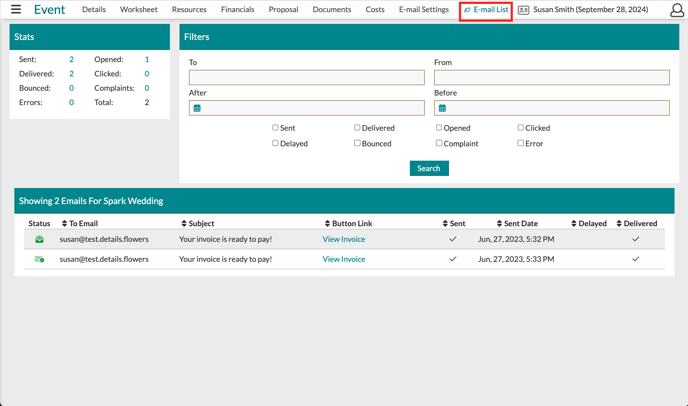Click the leaf icon beside E-mail List
The width and height of the screenshot is (688, 406).
[x=467, y=10]
